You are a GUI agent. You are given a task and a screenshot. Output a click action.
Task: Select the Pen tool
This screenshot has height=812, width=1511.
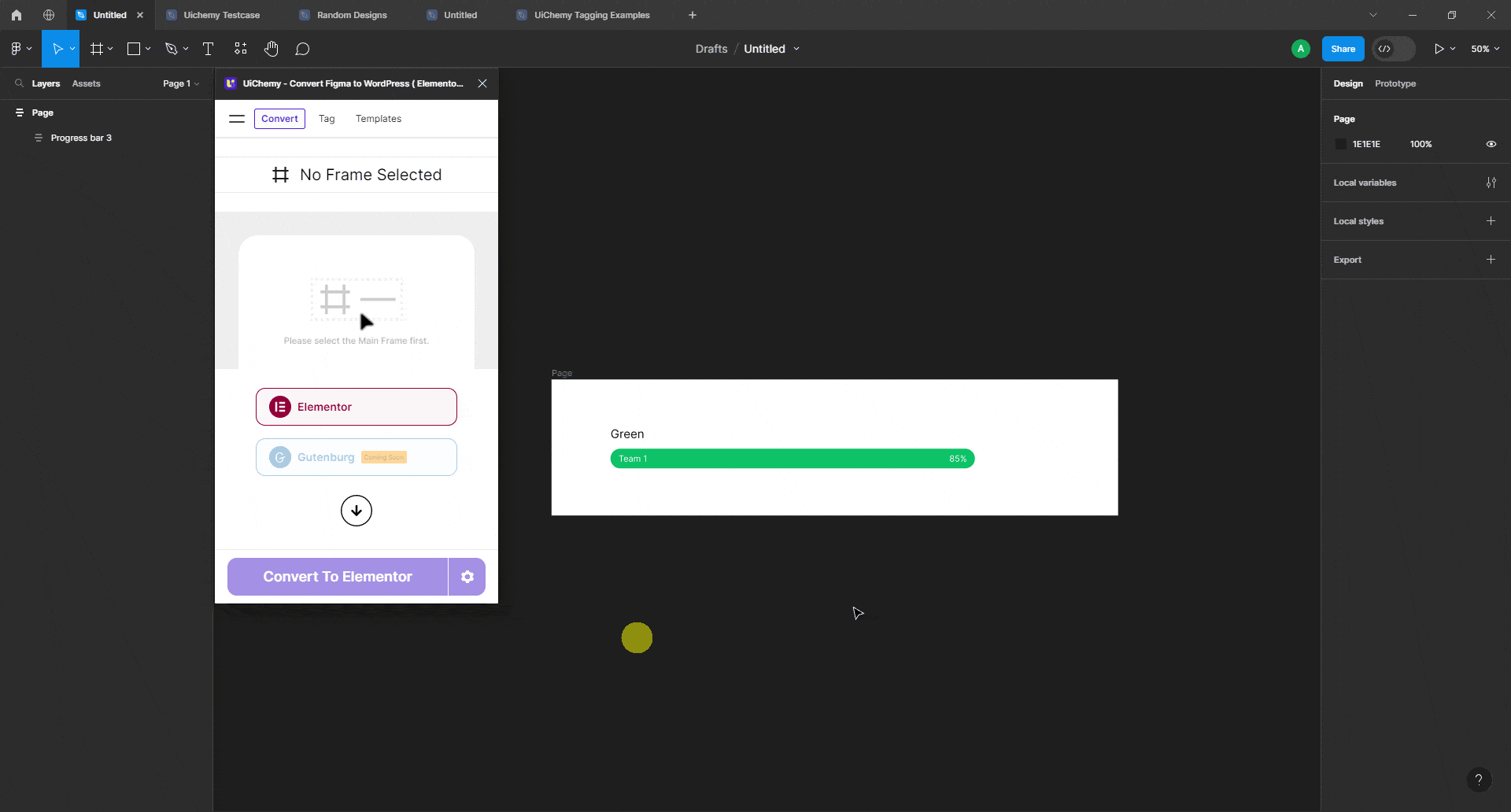click(172, 48)
